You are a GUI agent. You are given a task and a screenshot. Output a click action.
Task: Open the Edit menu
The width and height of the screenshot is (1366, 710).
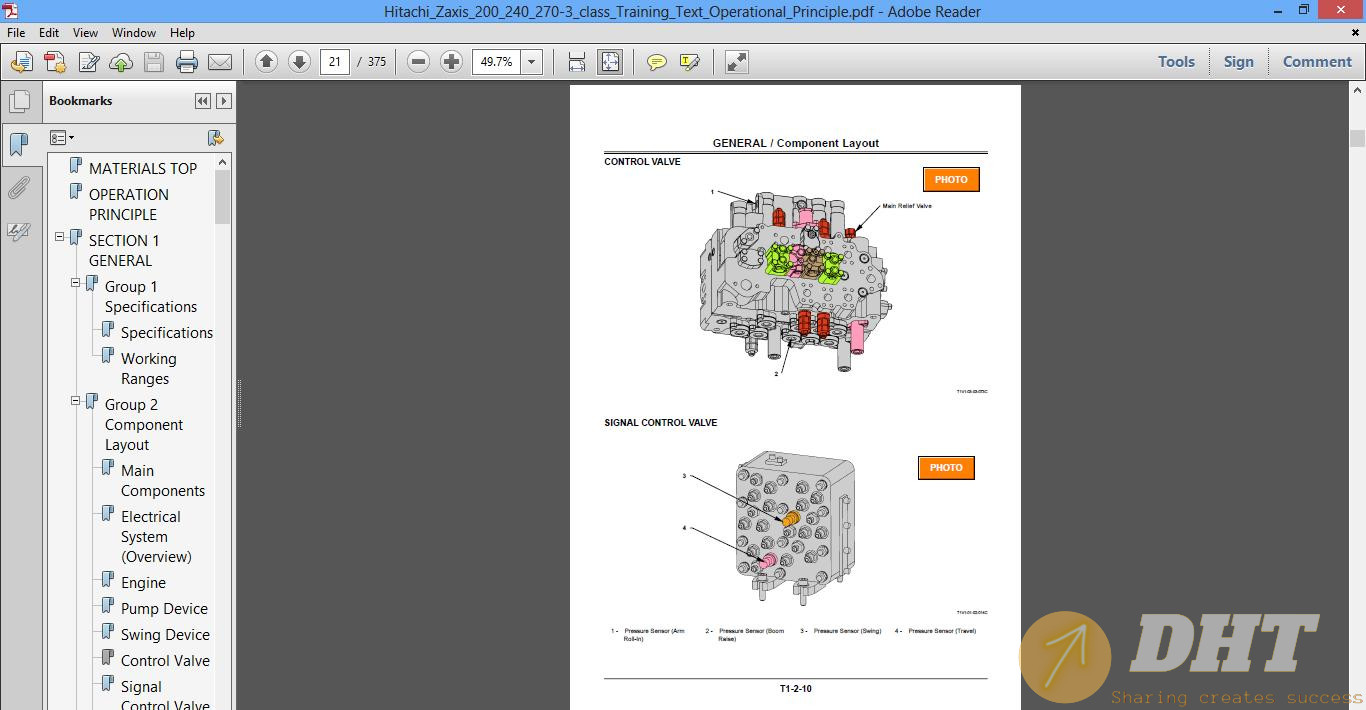(x=49, y=33)
